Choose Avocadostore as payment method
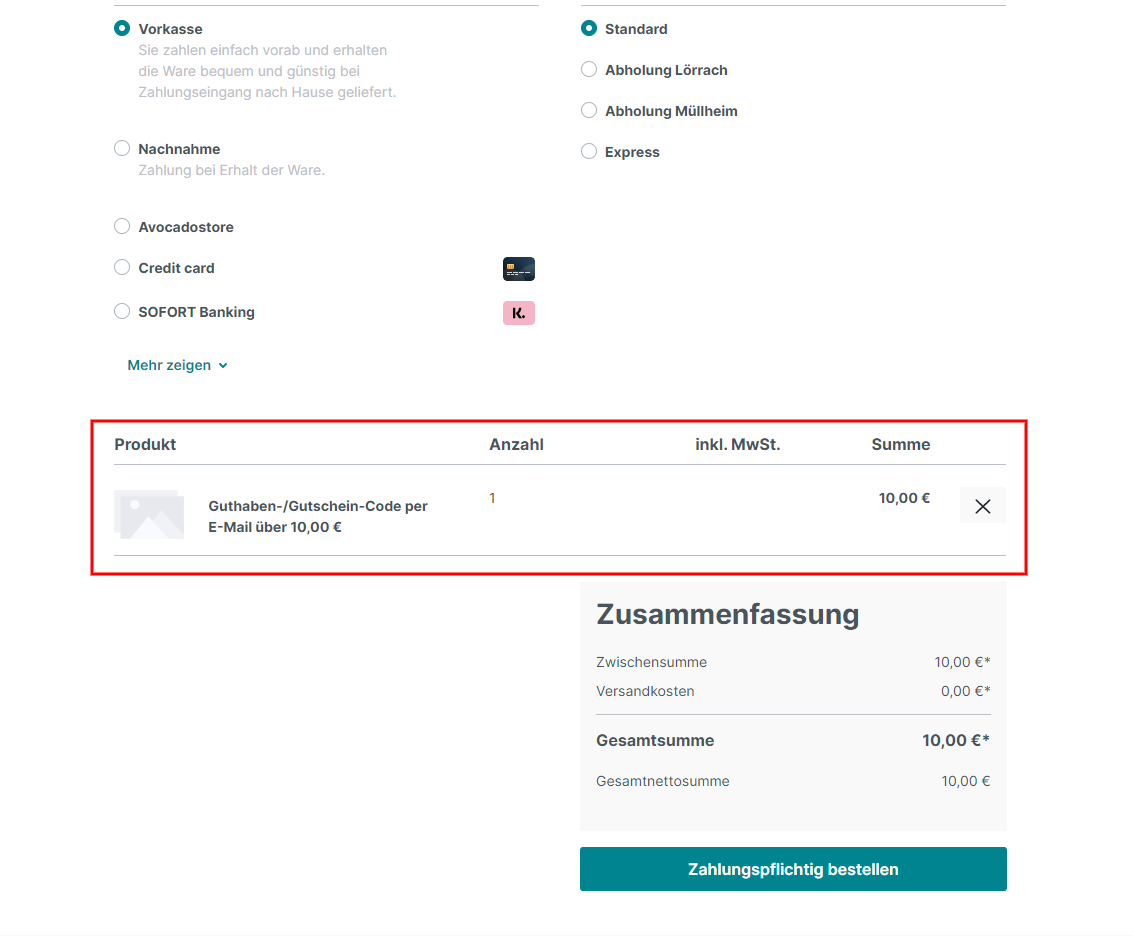Viewport: 1133px width, 936px height. click(122, 227)
